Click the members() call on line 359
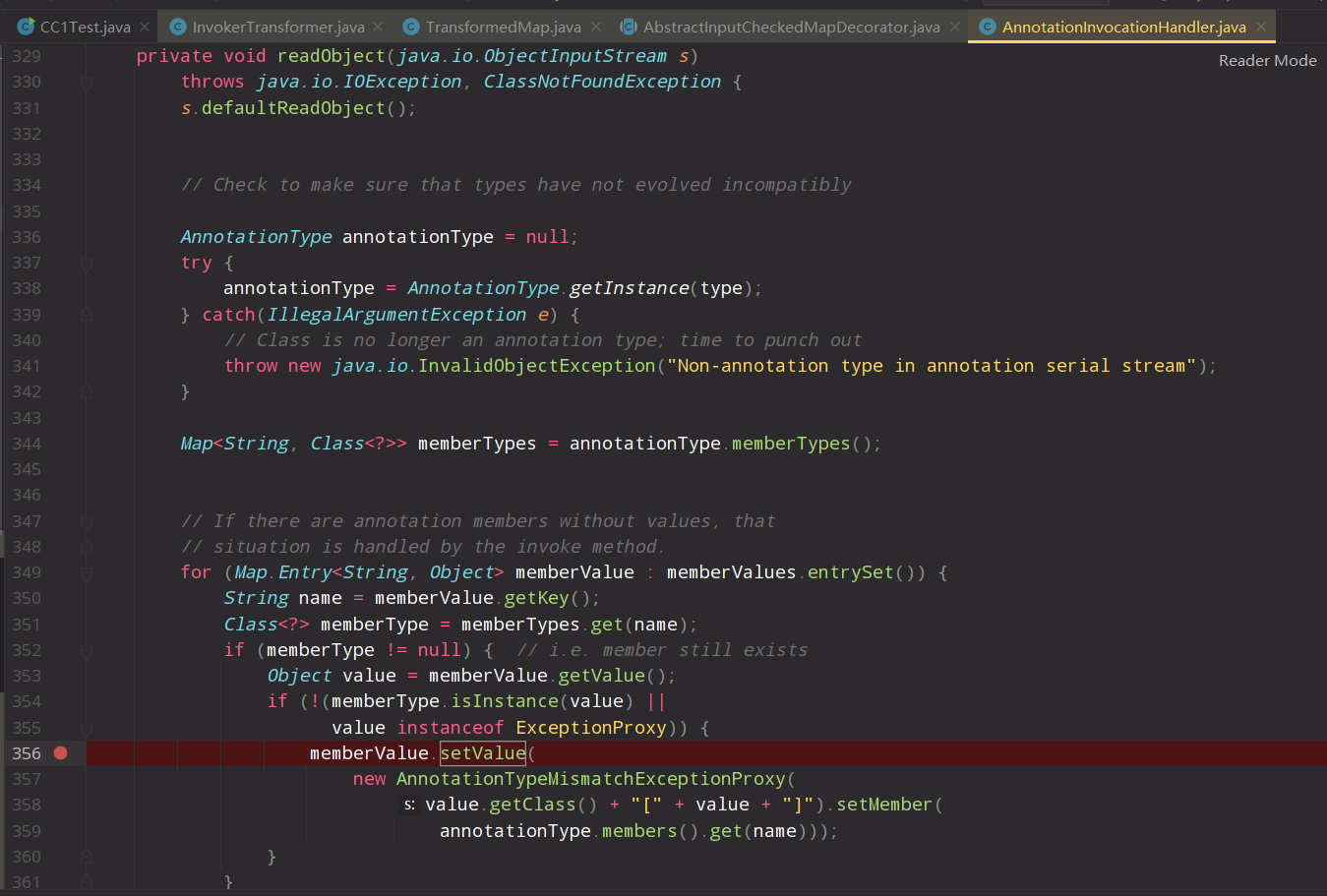Viewport: 1327px width, 896px height. tap(639, 831)
